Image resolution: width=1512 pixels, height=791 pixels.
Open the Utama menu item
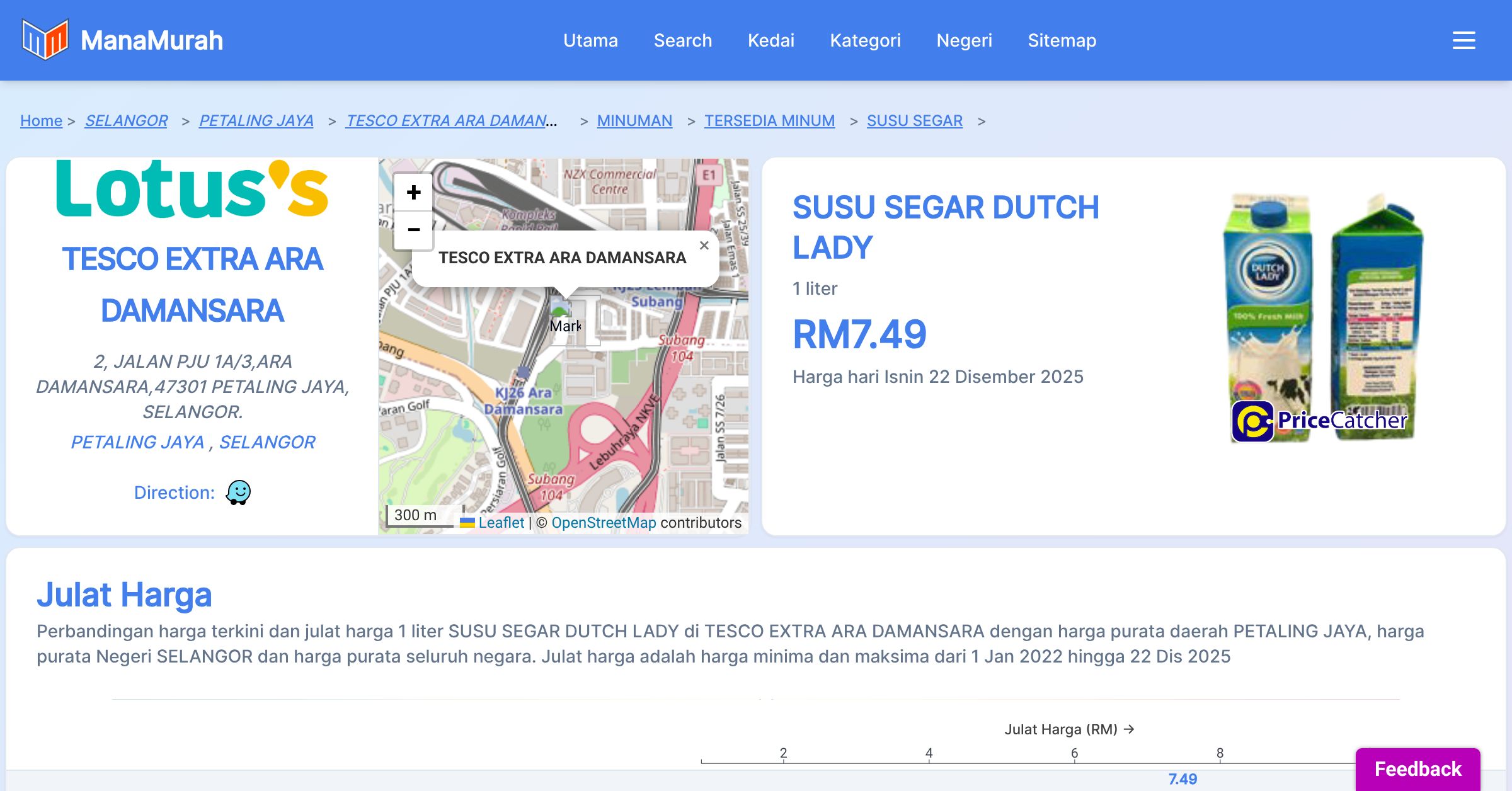pos(590,40)
